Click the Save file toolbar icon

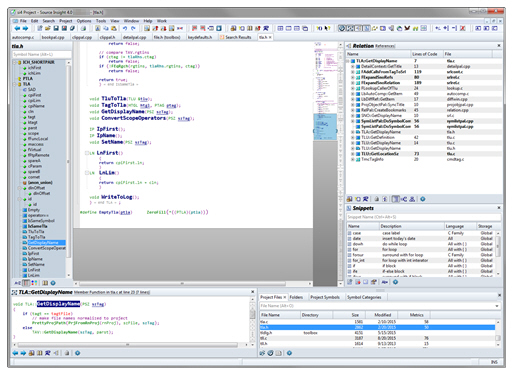(x=56, y=29)
